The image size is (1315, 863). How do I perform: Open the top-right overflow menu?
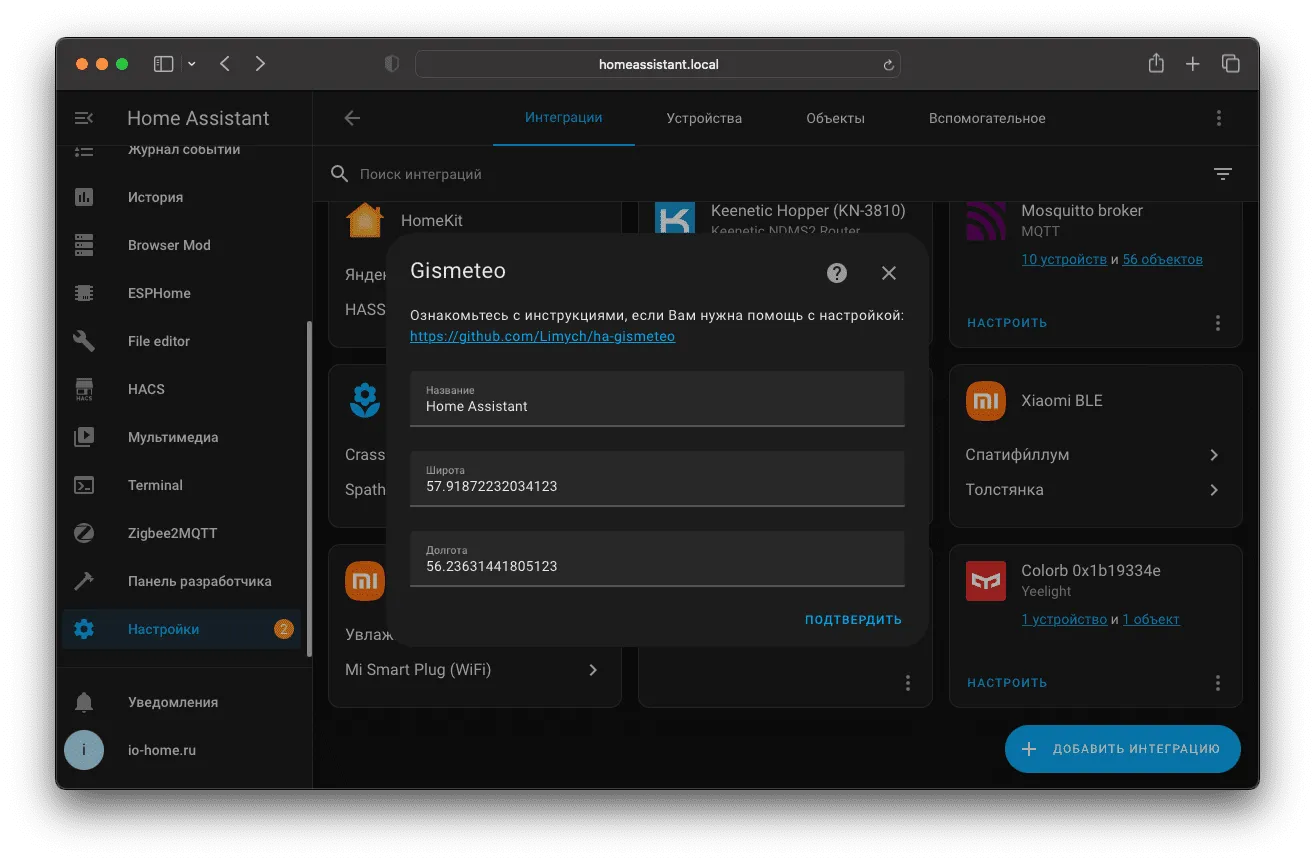1219,118
